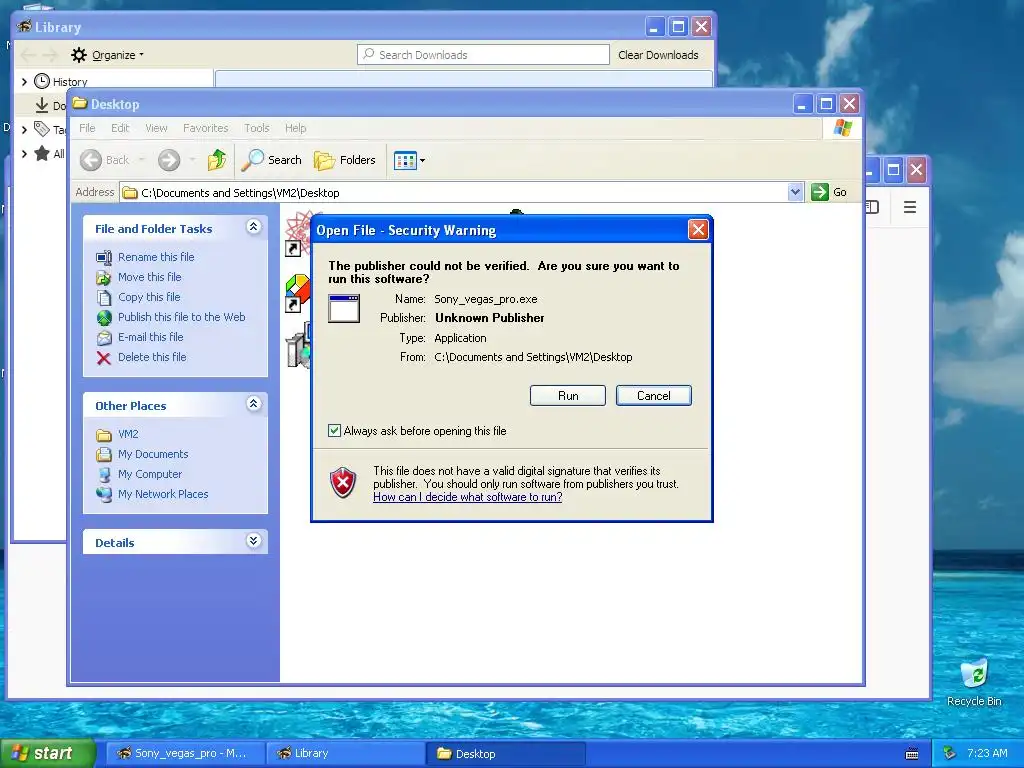Select E-mail this file task

tap(150, 337)
